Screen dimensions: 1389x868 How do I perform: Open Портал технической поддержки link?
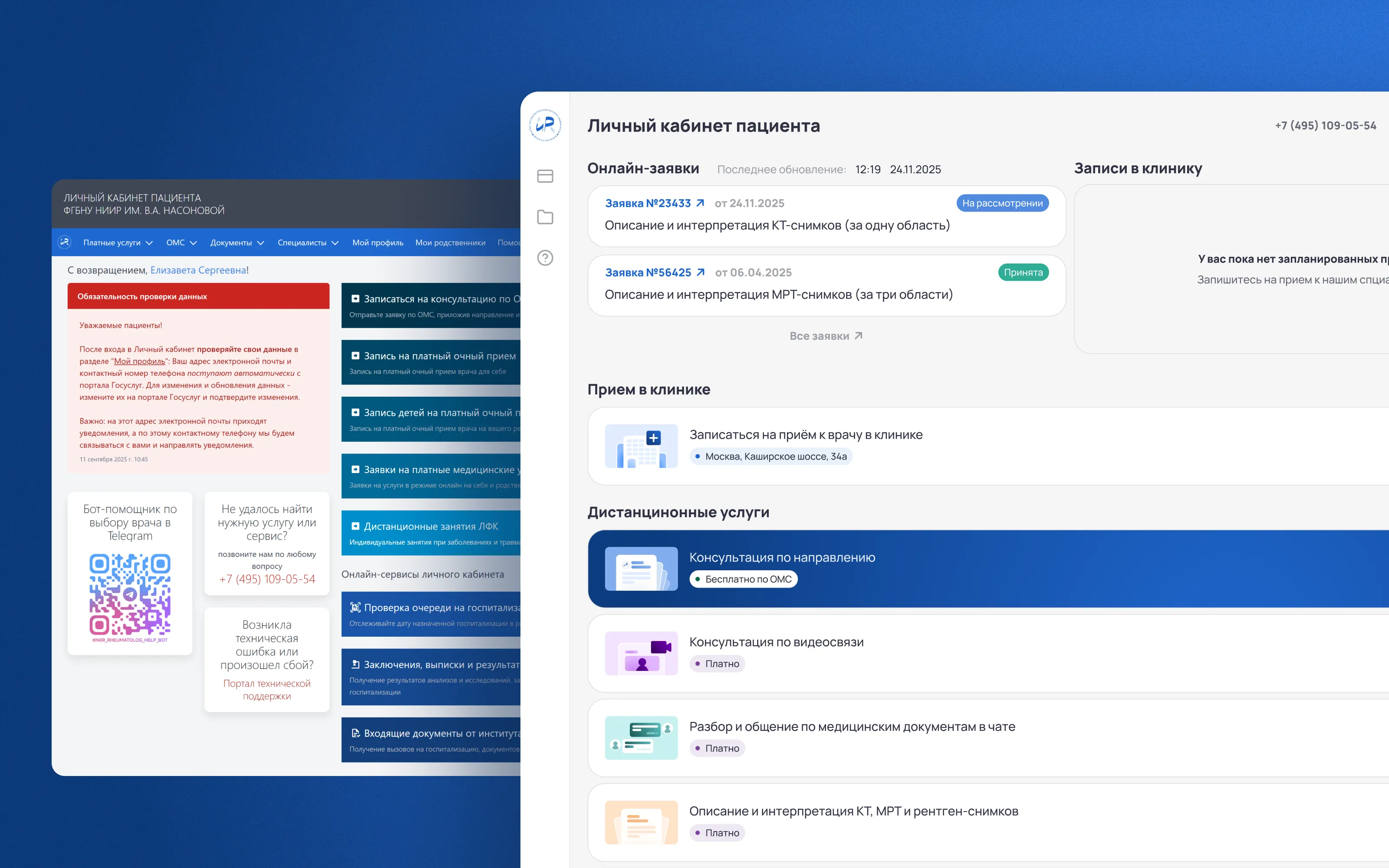pos(267,690)
